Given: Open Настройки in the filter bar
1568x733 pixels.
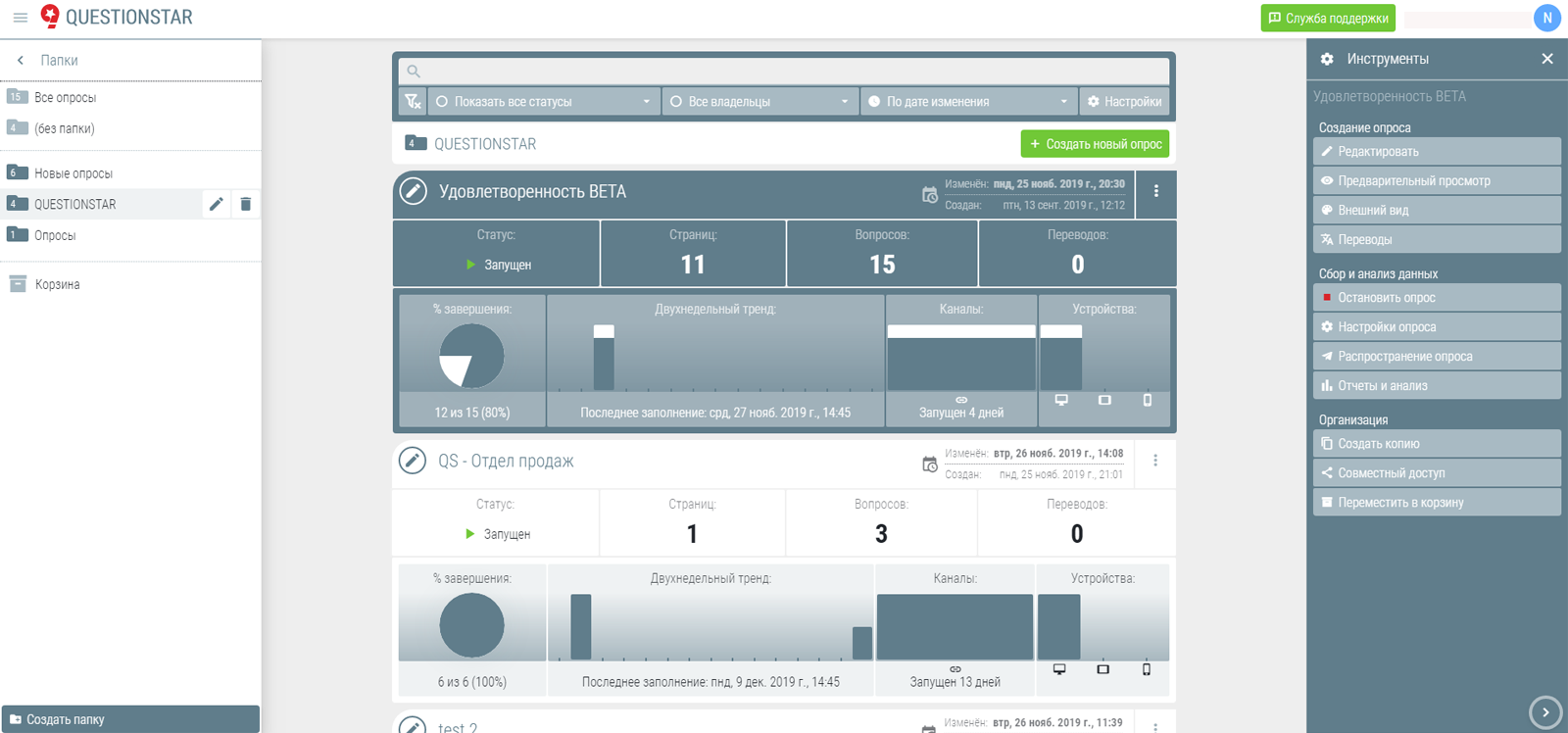Looking at the screenshot, I should coord(1124,102).
